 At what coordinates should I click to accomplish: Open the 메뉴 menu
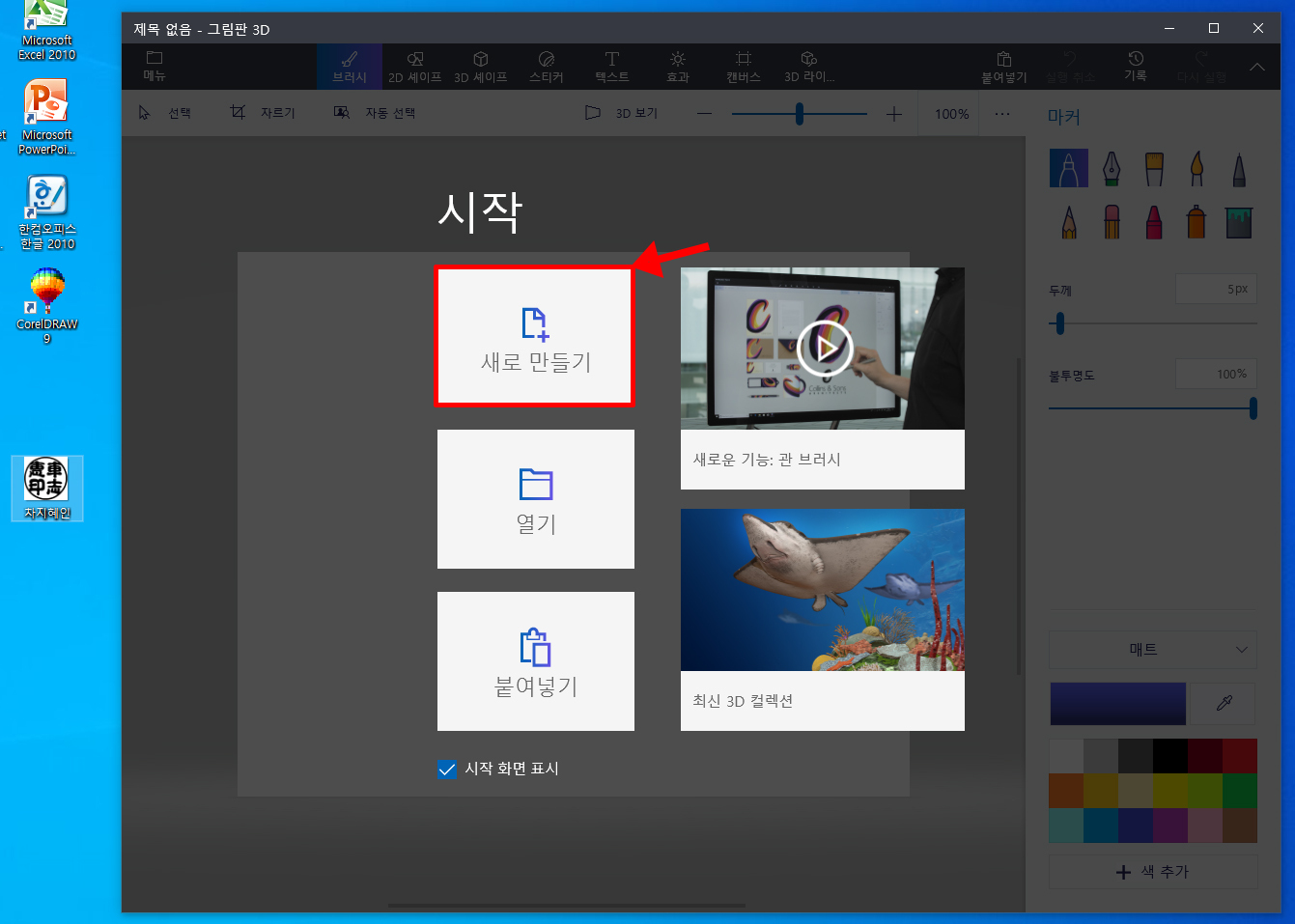click(x=155, y=66)
